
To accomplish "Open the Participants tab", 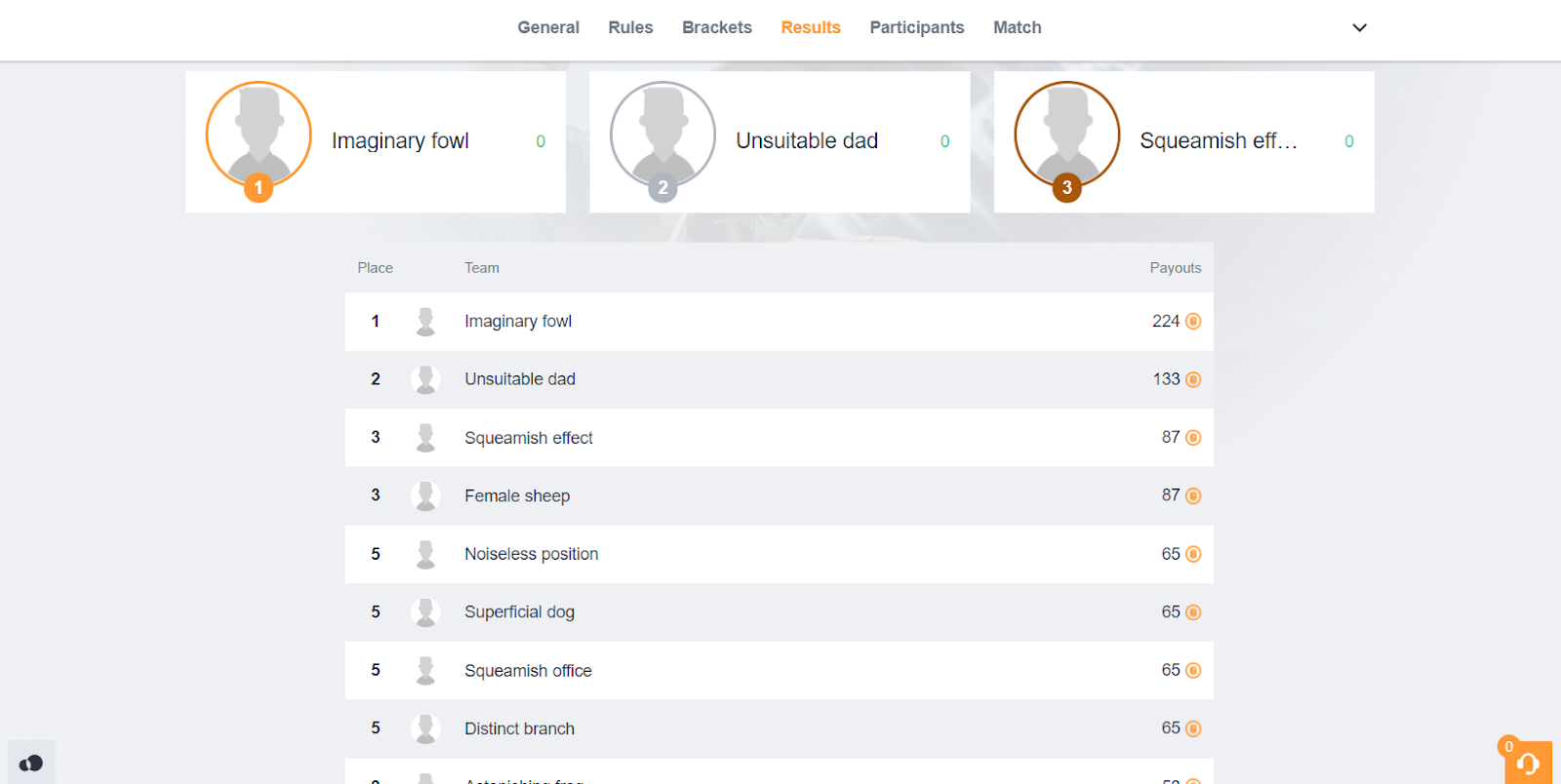I will click(x=916, y=27).
